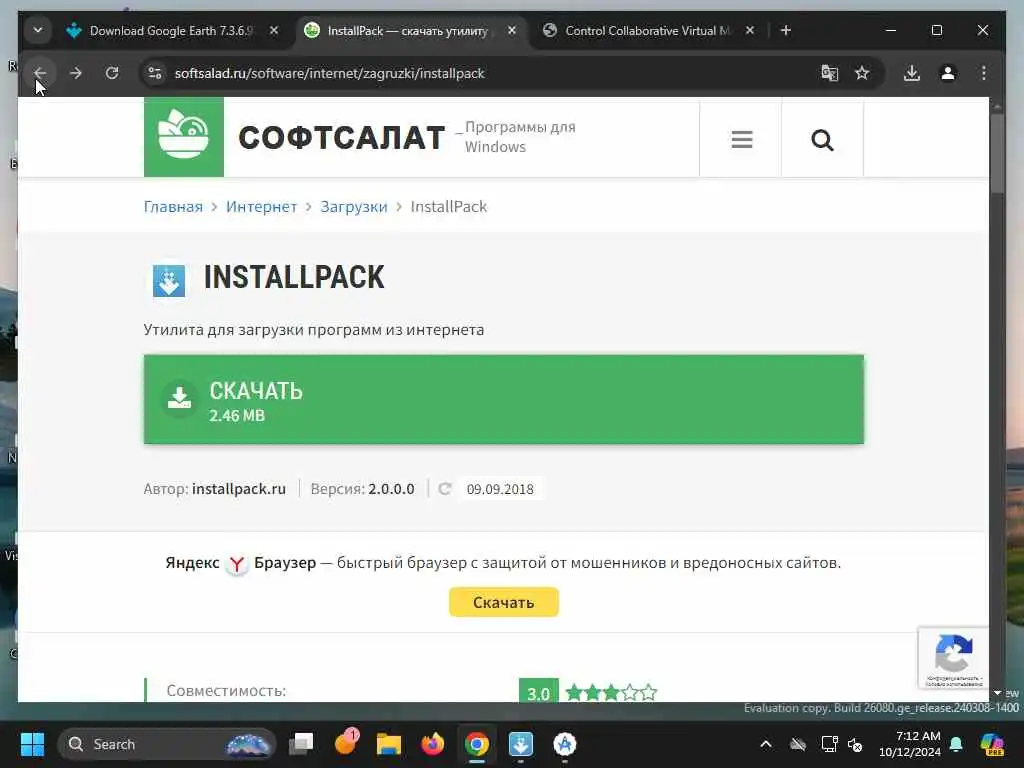
Task: Open File Explorer from taskbar
Action: pos(389,744)
